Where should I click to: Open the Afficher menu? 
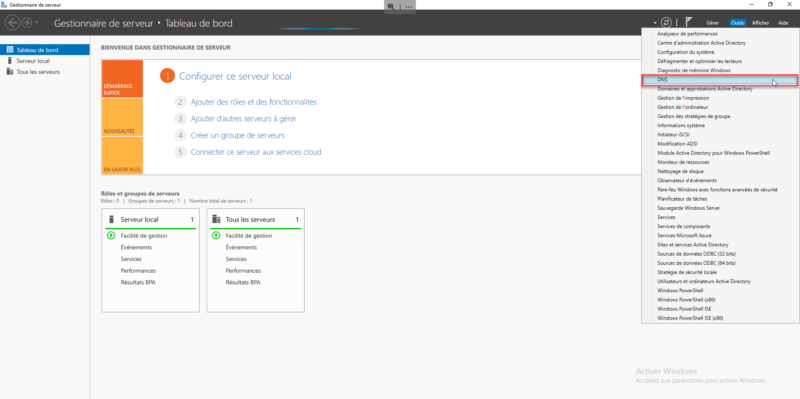[760, 23]
